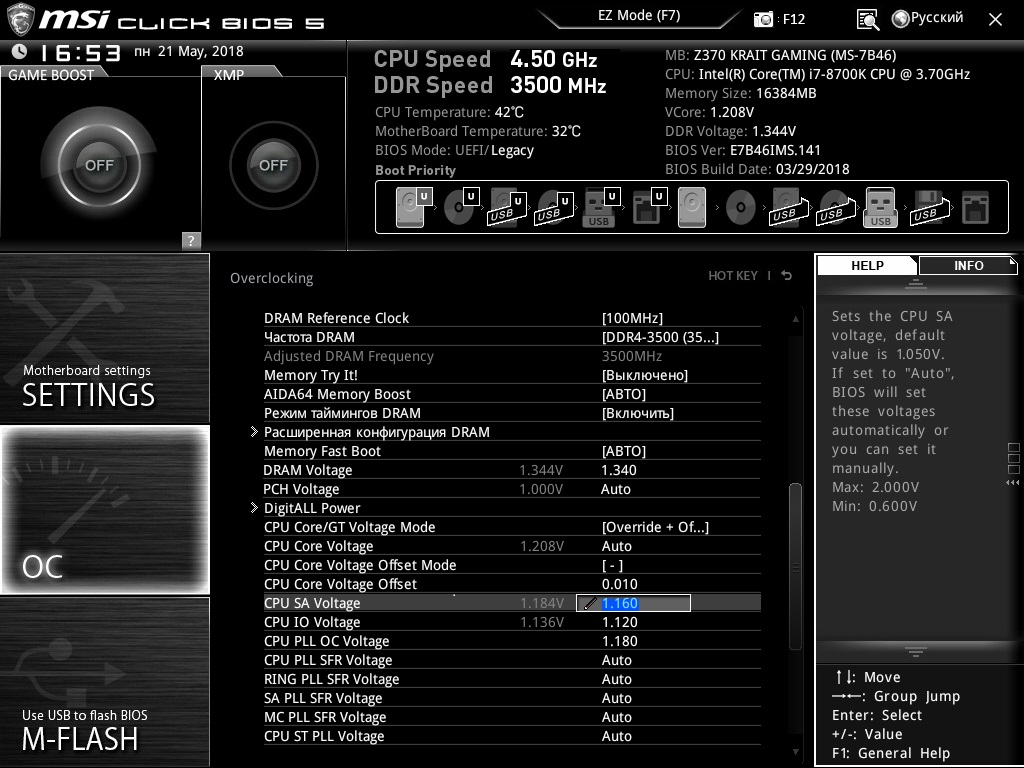Select the legacy USB CD/DVD boot icon
The width and height of the screenshot is (1024, 768).
[837, 207]
